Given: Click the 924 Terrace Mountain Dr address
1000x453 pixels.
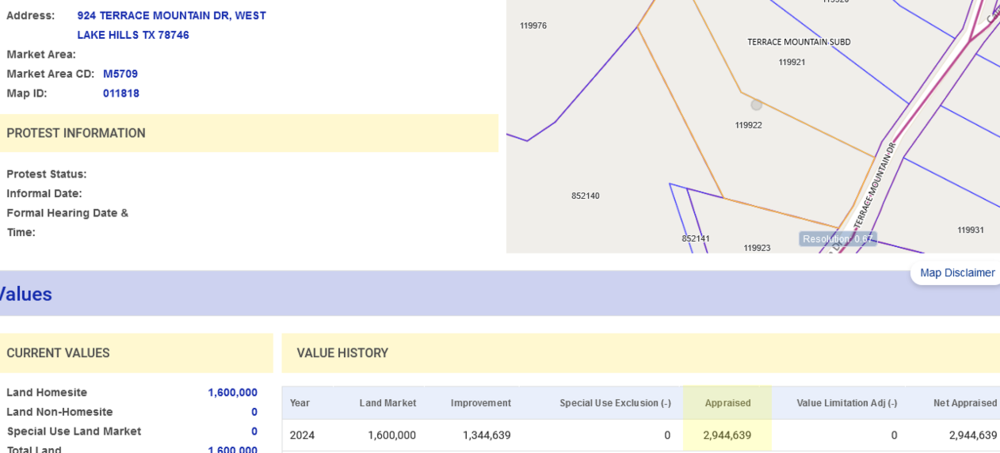Looking at the screenshot, I should pos(171,25).
